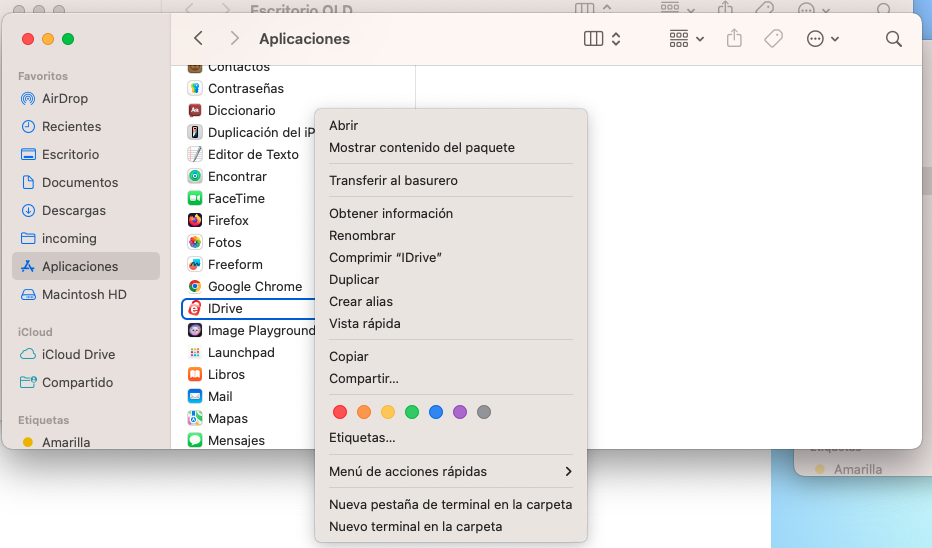Select the IDrive app row

click(x=248, y=308)
